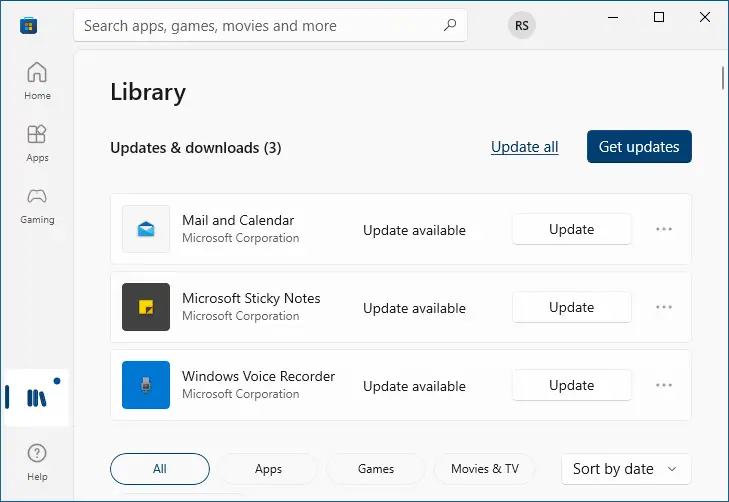This screenshot has width=729, height=502.
Task: Click Update available status for Sticky Notes
Action: (414, 308)
